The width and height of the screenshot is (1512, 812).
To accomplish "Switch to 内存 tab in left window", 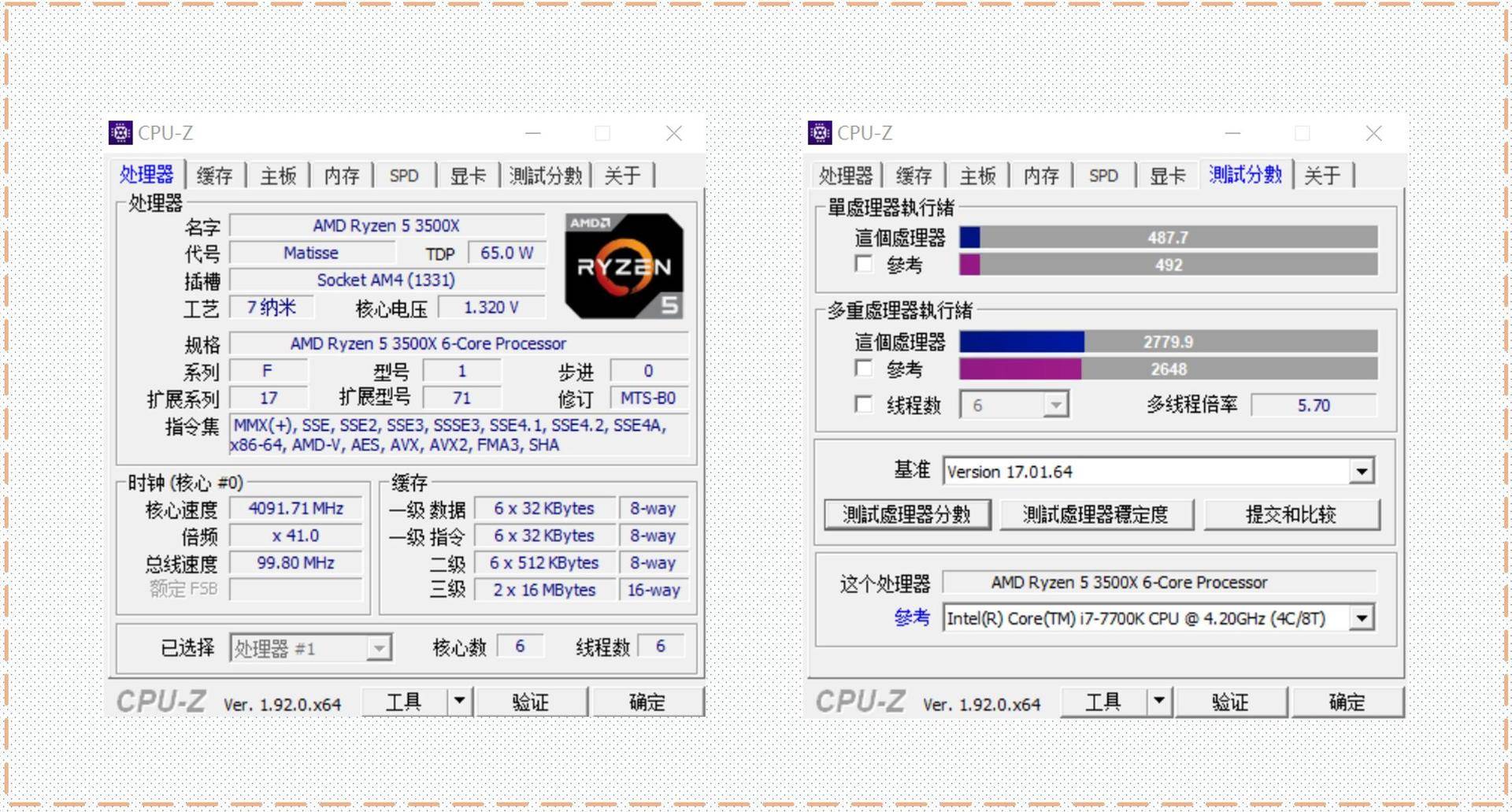I will (342, 176).
